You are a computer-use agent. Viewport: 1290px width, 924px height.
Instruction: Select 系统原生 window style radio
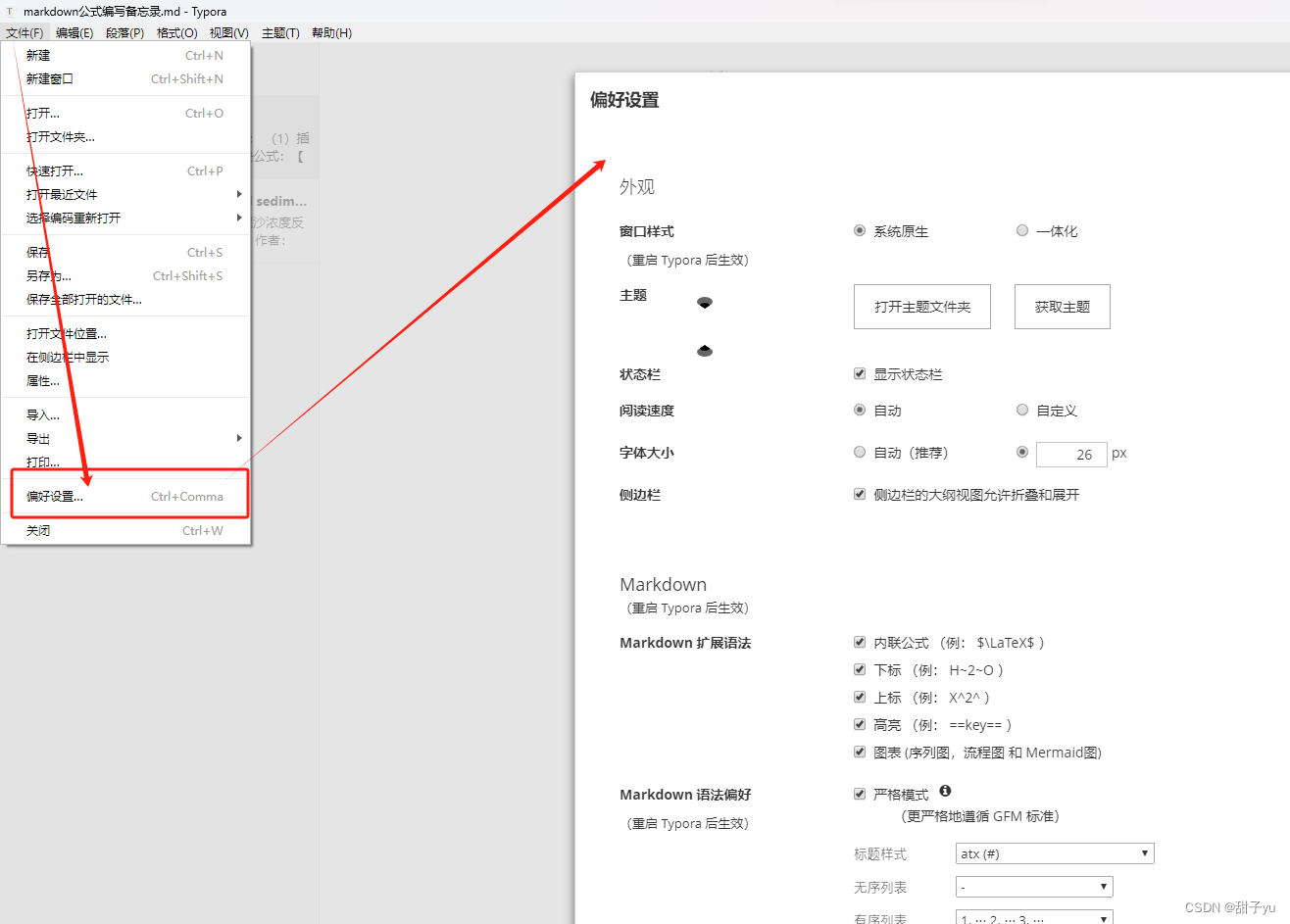pyautogui.click(x=860, y=231)
